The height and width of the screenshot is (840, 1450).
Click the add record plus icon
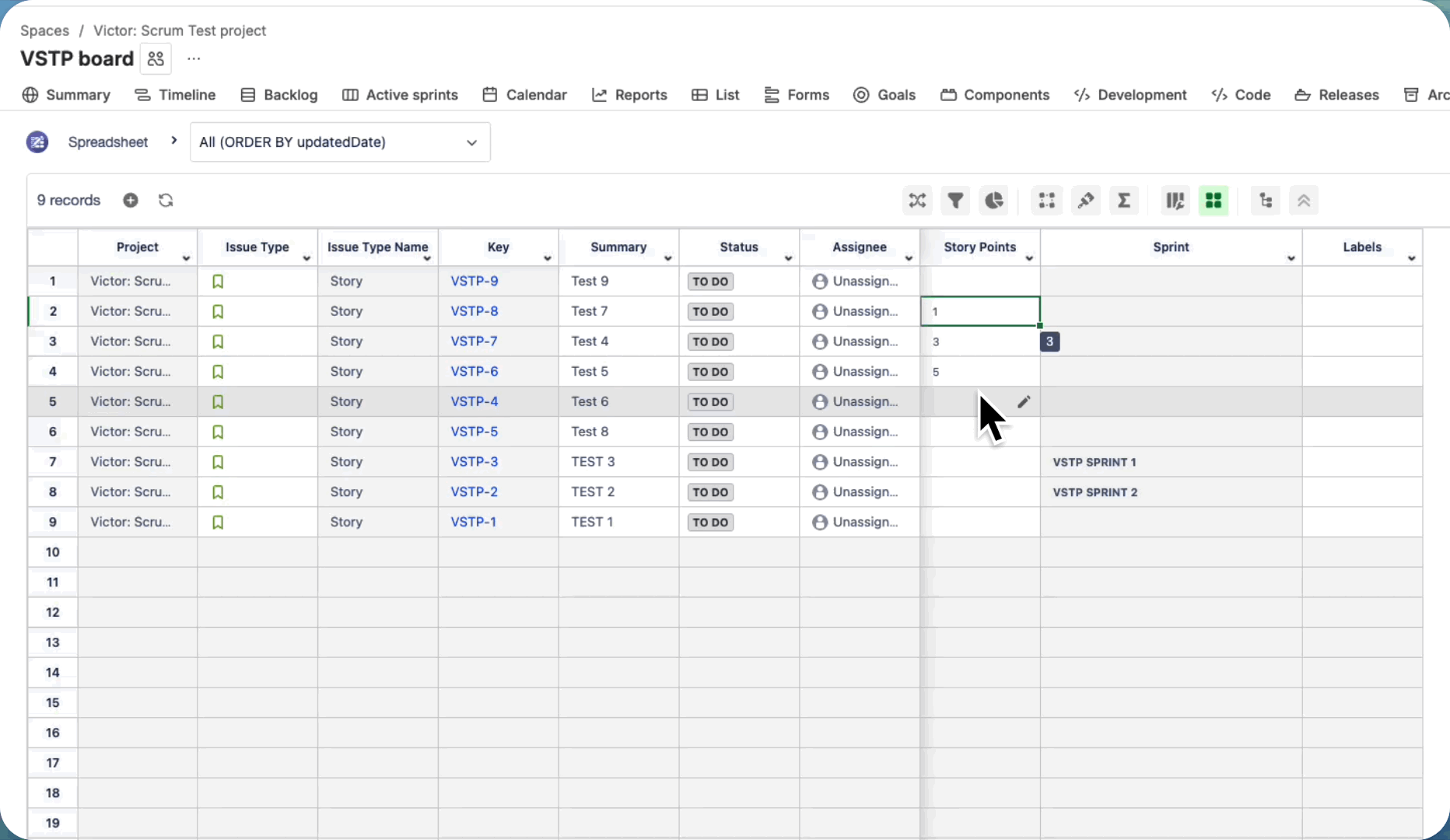coord(131,201)
